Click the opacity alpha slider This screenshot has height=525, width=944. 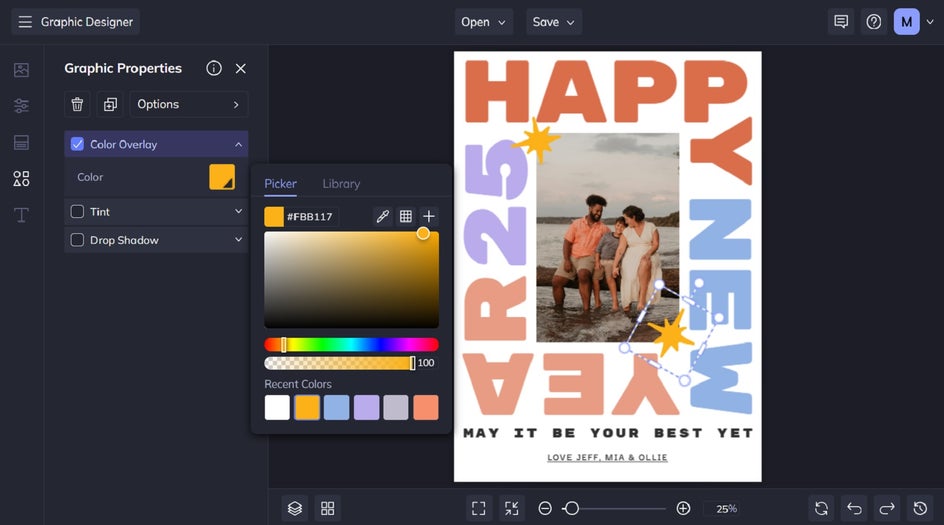340,363
